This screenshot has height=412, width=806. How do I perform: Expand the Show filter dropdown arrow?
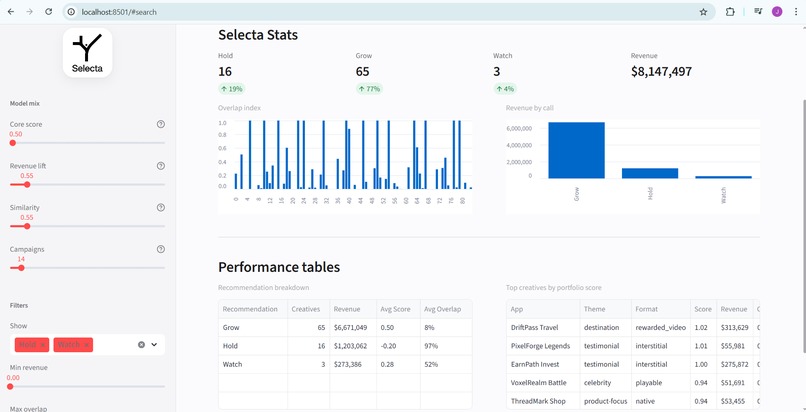point(154,345)
